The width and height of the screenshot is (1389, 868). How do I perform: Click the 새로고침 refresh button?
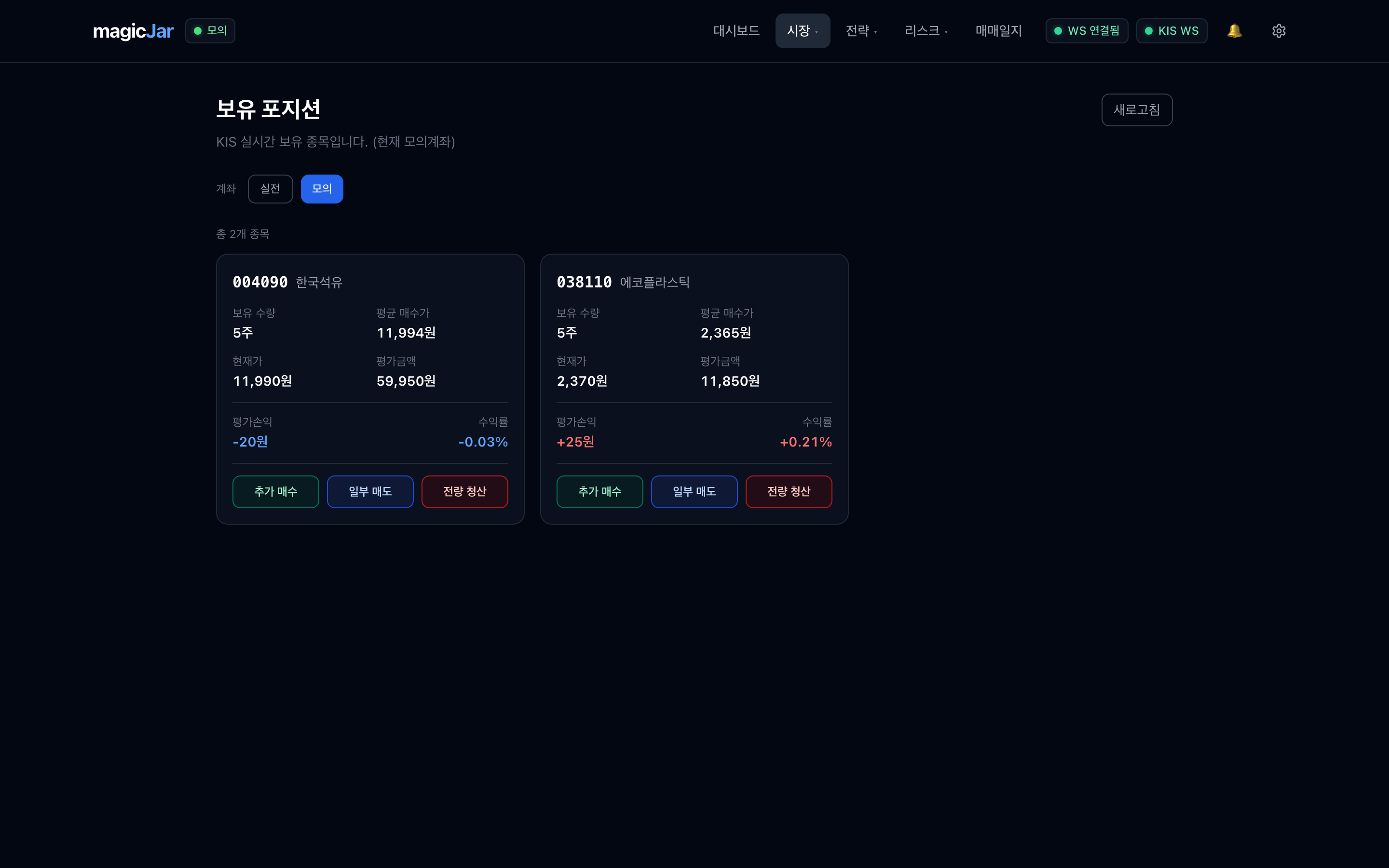click(1136, 109)
